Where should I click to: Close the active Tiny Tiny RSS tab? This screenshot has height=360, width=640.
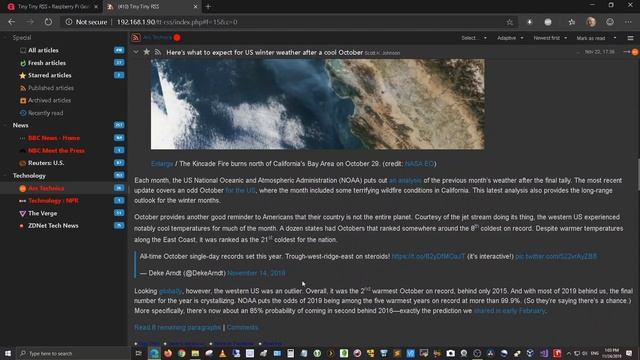coord(195,7)
